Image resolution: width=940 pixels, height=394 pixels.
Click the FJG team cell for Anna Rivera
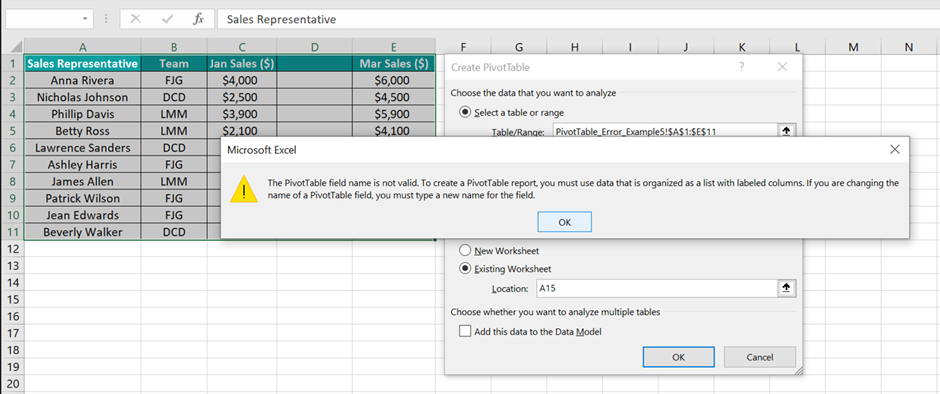[174, 80]
